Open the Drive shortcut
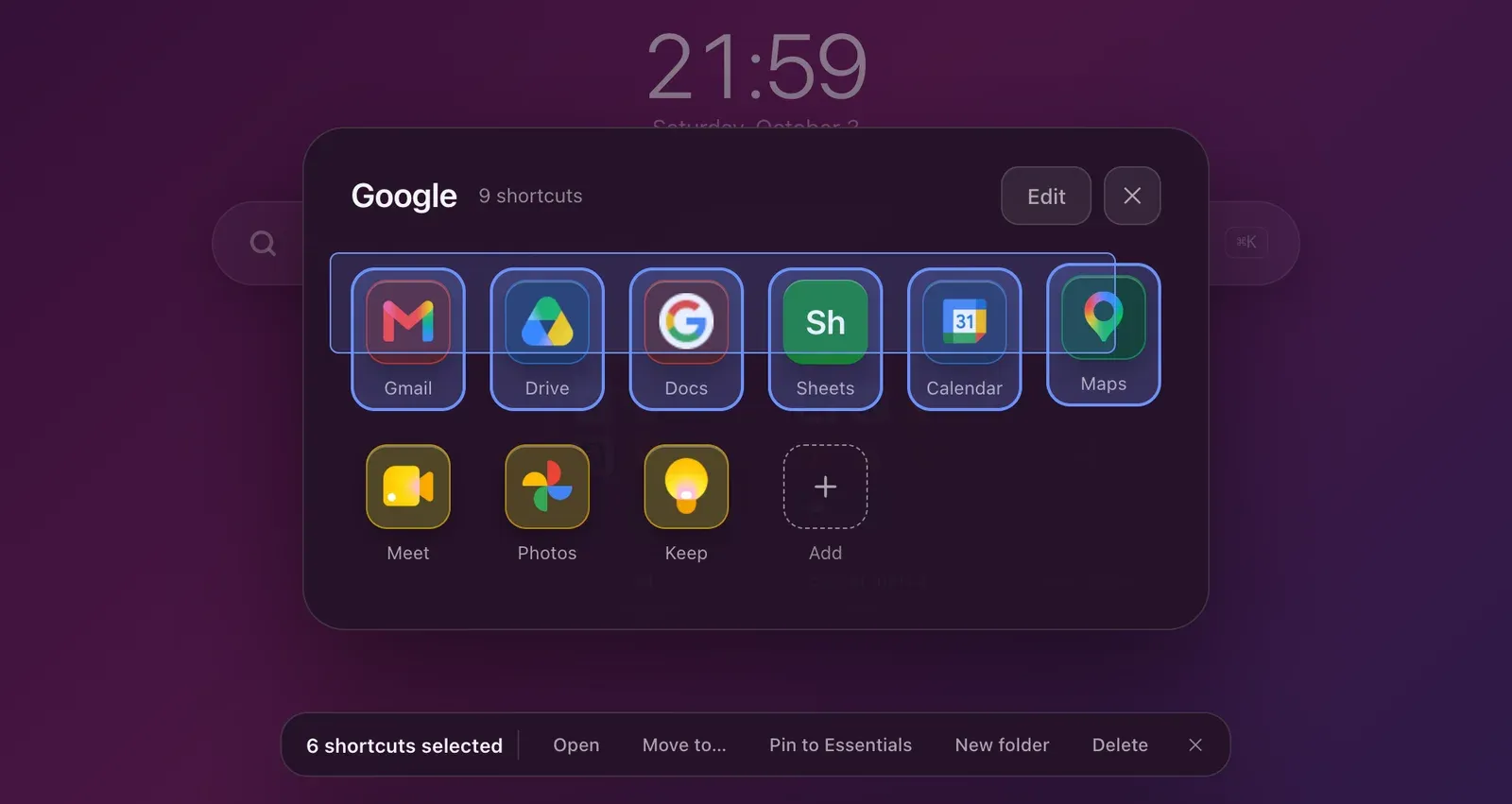 pos(547,339)
